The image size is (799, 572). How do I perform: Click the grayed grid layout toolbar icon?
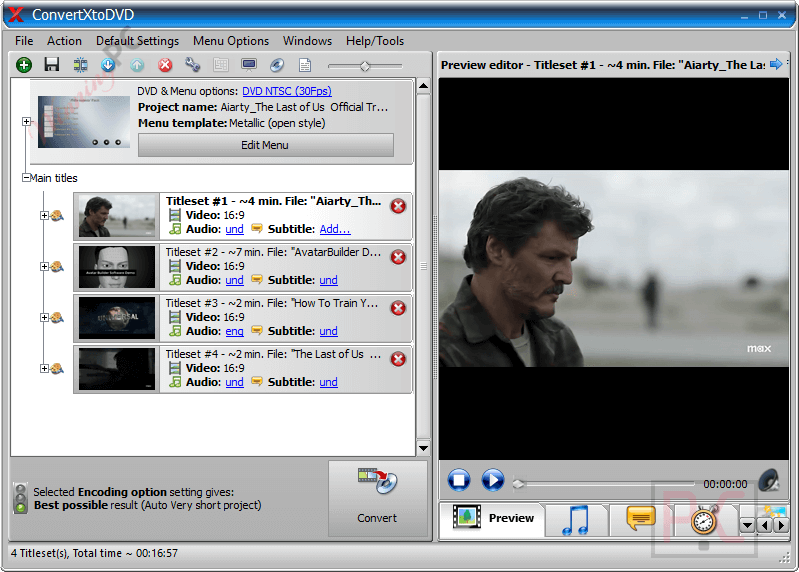pyautogui.click(x=221, y=65)
